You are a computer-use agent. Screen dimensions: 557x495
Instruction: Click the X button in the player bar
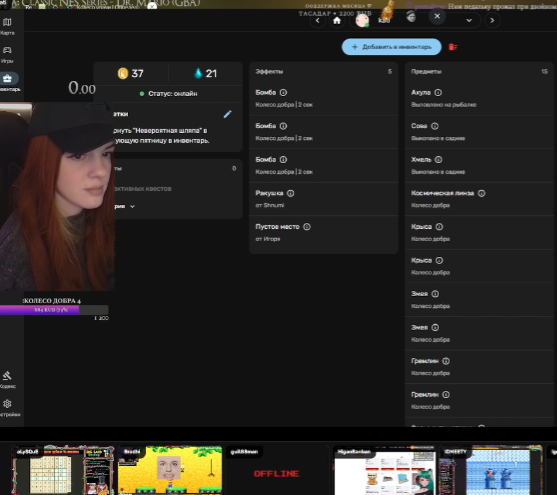(x=437, y=16)
